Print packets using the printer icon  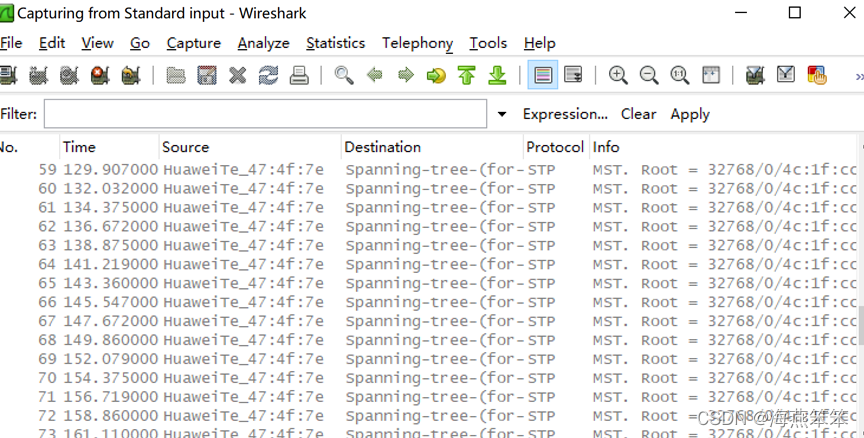(x=299, y=75)
